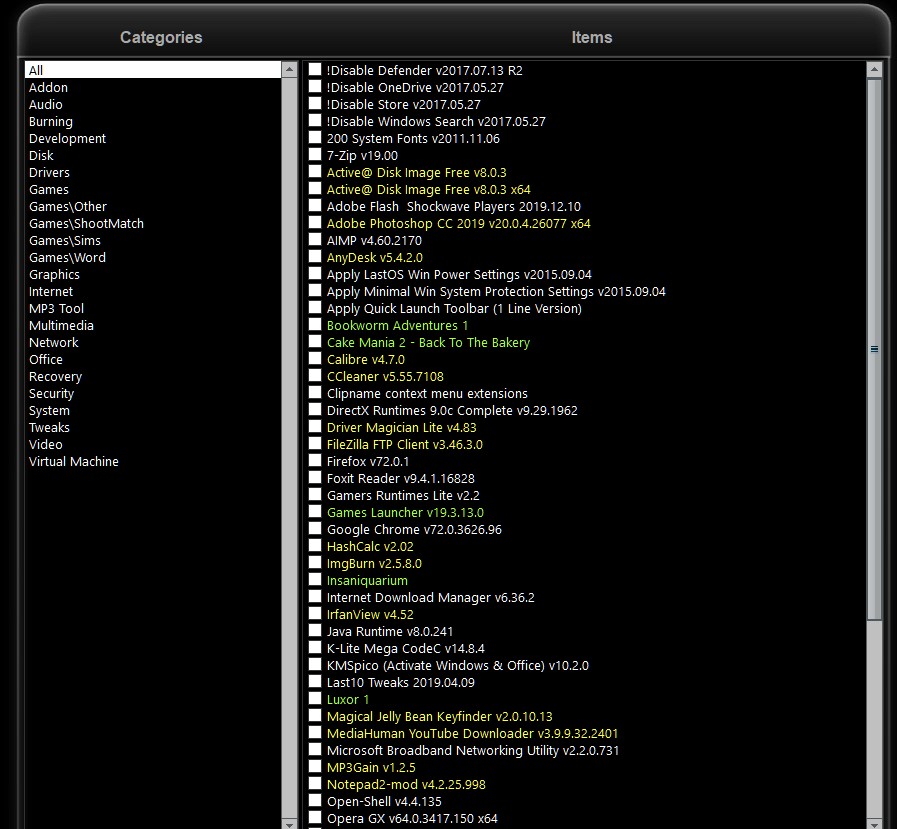The height and width of the screenshot is (829, 897).
Task: Enable the ImgBurn v2.5.8.0 checkbox
Action: 315,563
